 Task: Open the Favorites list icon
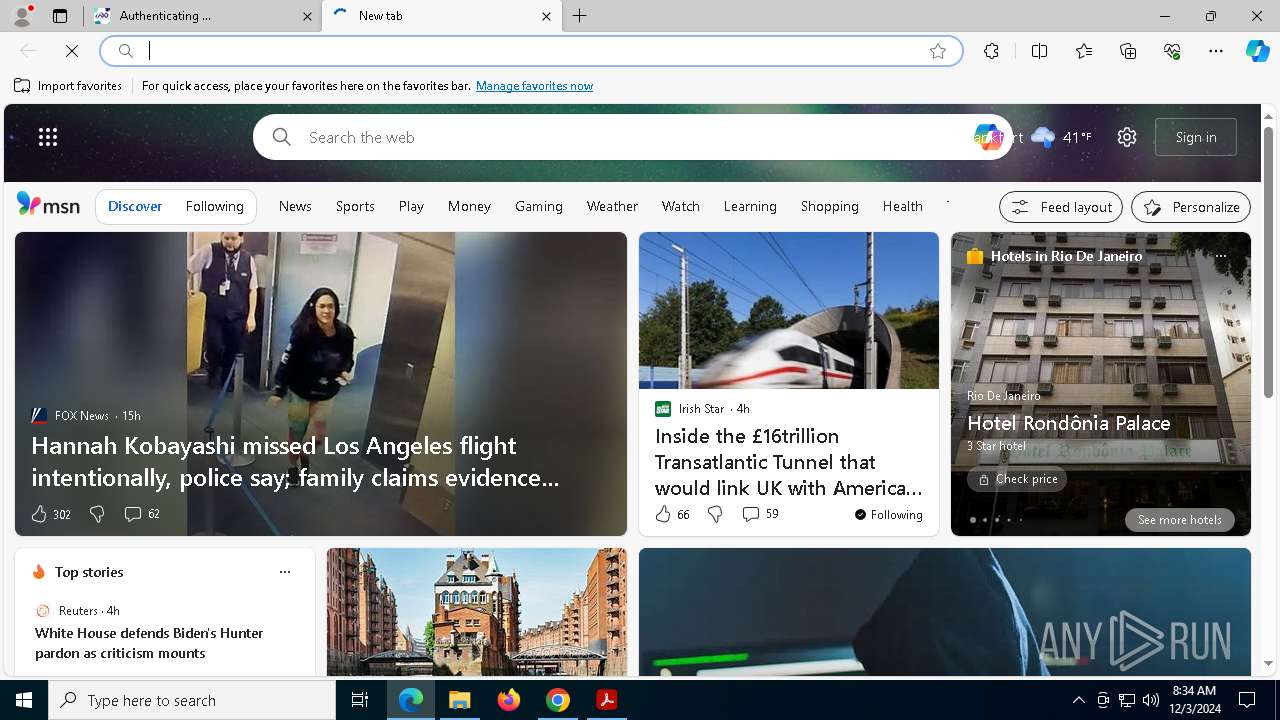[1084, 51]
